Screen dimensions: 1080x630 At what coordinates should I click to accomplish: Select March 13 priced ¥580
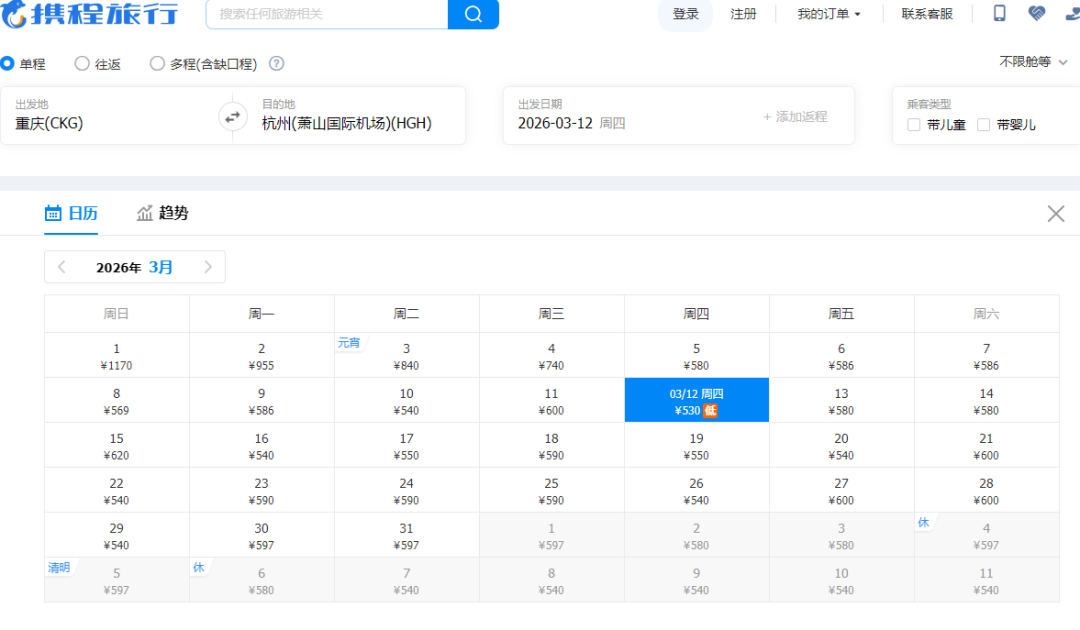842,401
